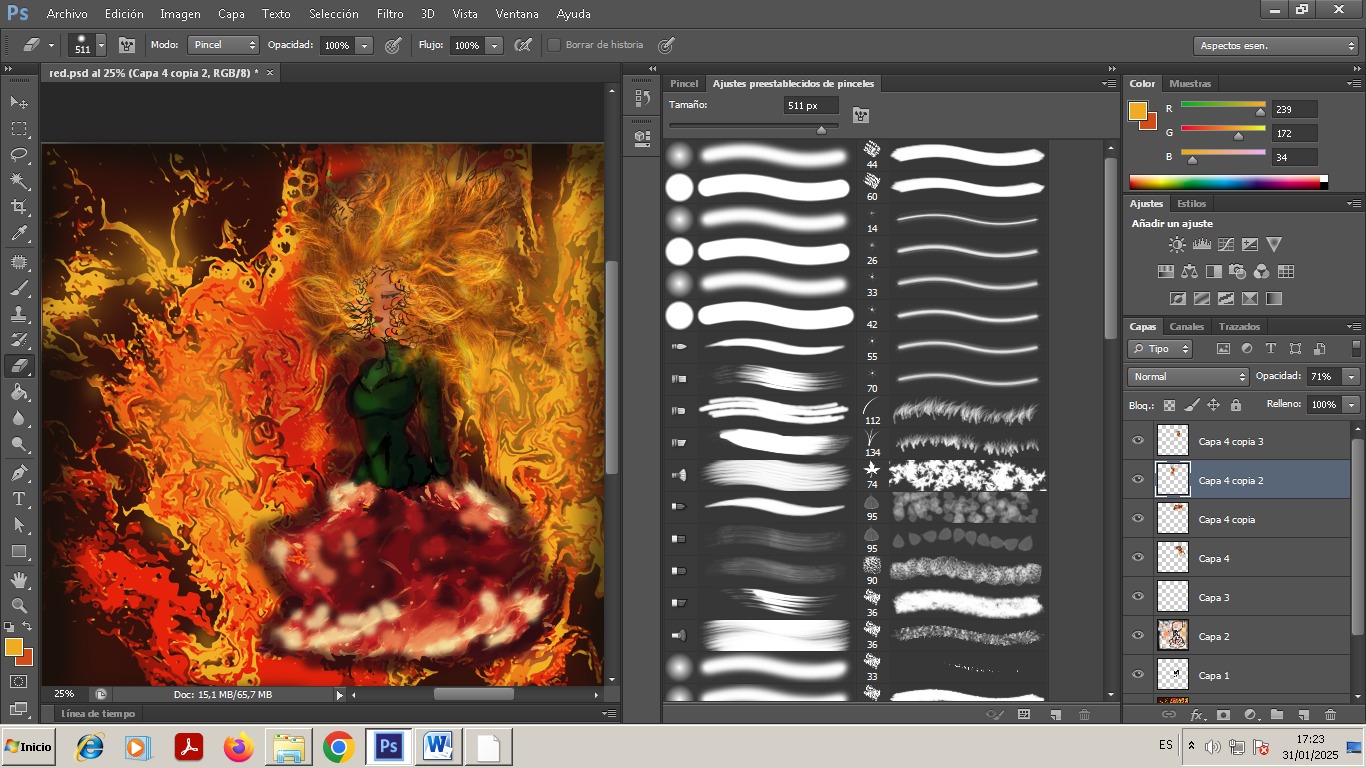Toggle visibility of Capa 1 layer
Viewport: 1366px width, 768px height.
[1137, 675]
